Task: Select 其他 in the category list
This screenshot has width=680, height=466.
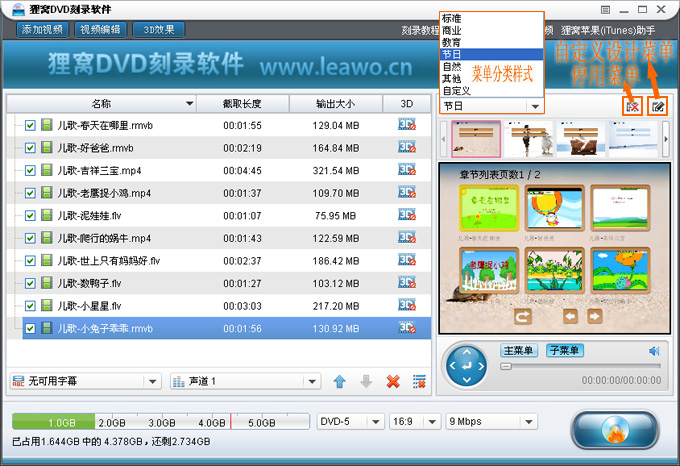Action: tap(491, 78)
